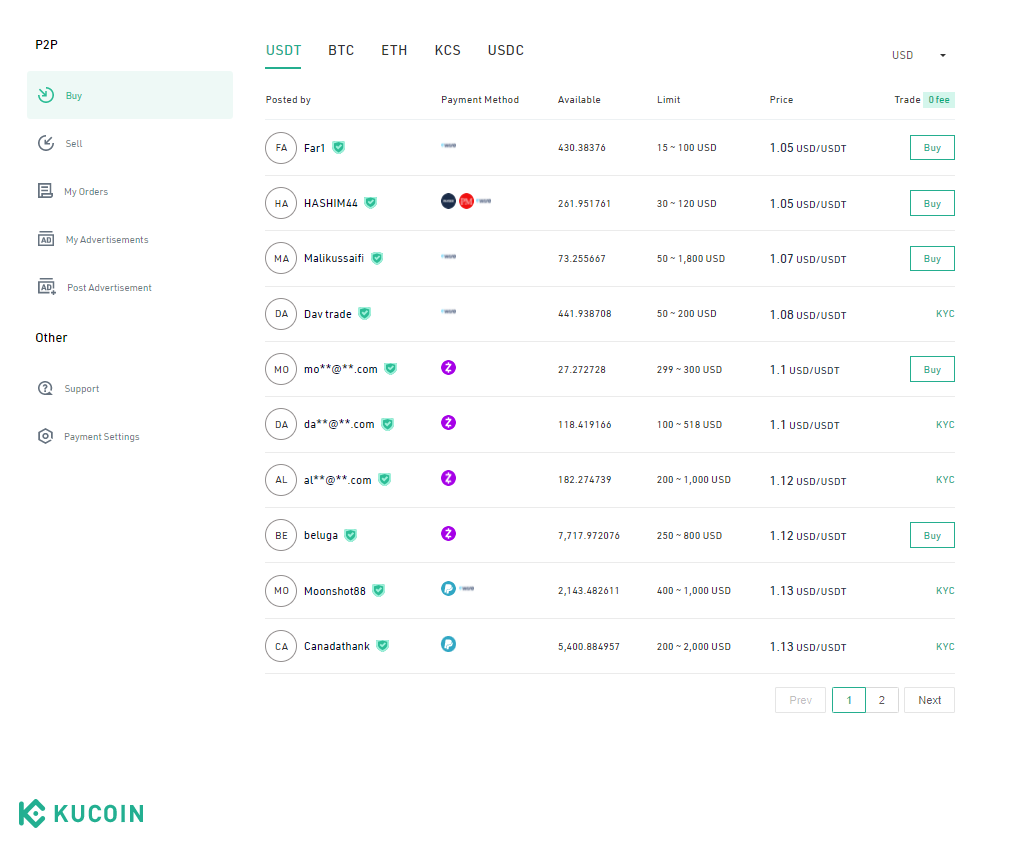This screenshot has height=841, width=1030.
Task: Click the Price column header
Action: tap(781, 100)
